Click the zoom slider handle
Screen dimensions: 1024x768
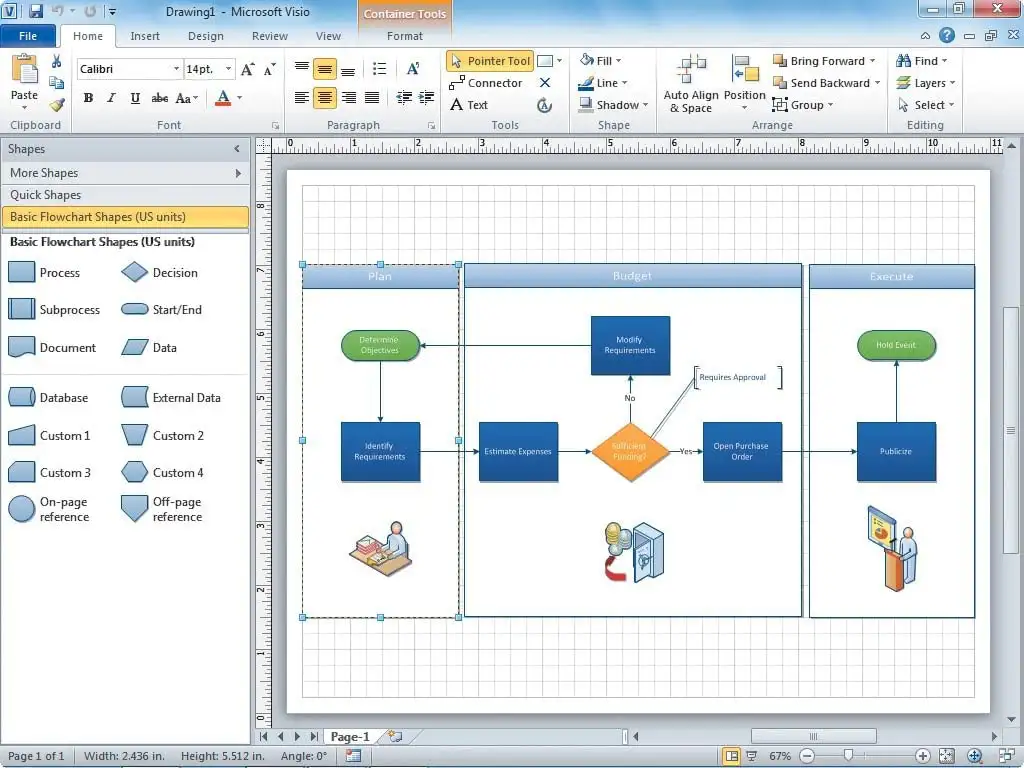click(x=848, y=756)
